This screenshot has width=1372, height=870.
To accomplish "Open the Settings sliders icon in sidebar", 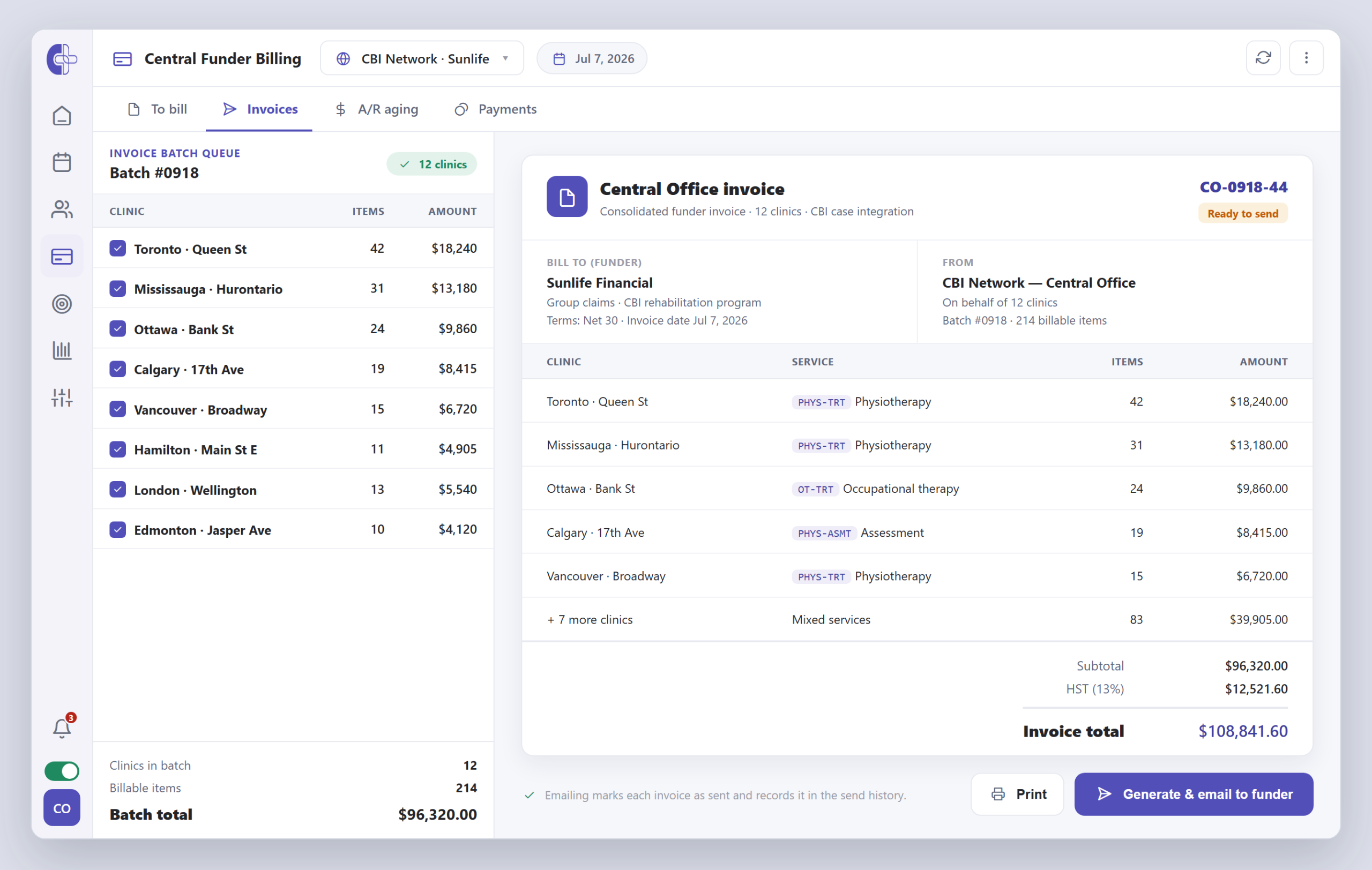I will (62, 397).
